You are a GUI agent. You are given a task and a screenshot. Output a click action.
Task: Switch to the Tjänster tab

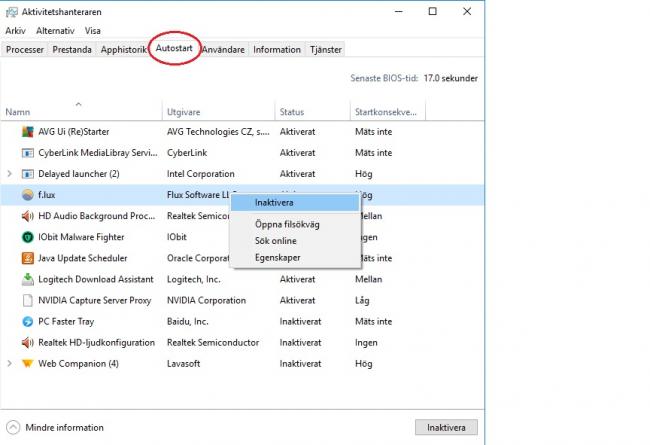(326, 50)
